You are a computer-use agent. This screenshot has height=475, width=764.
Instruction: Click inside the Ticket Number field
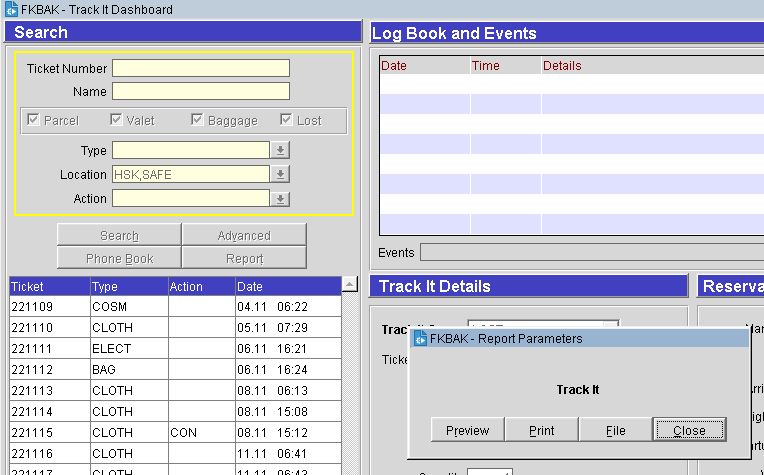click(200, 68)
